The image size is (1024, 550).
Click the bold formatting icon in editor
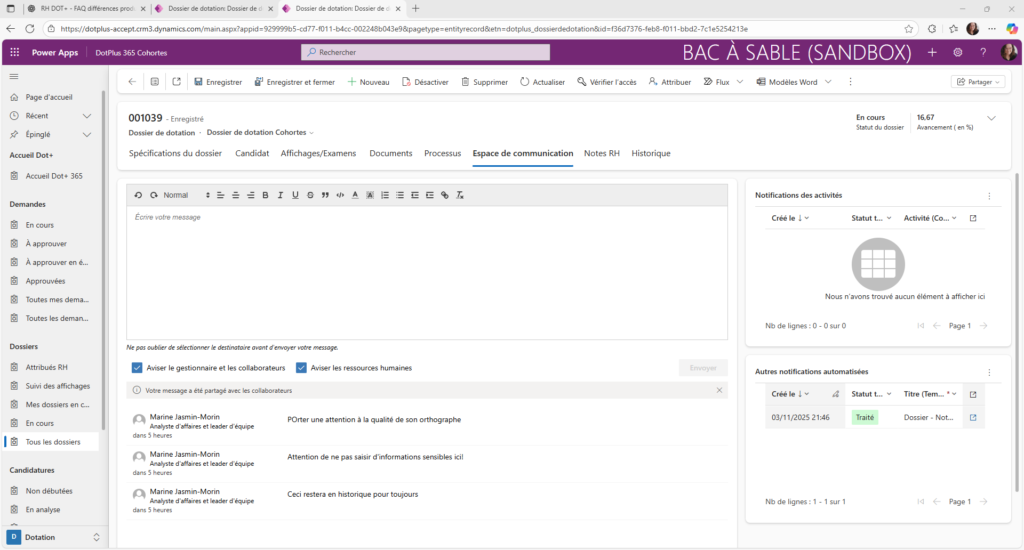tap(265, 195)
